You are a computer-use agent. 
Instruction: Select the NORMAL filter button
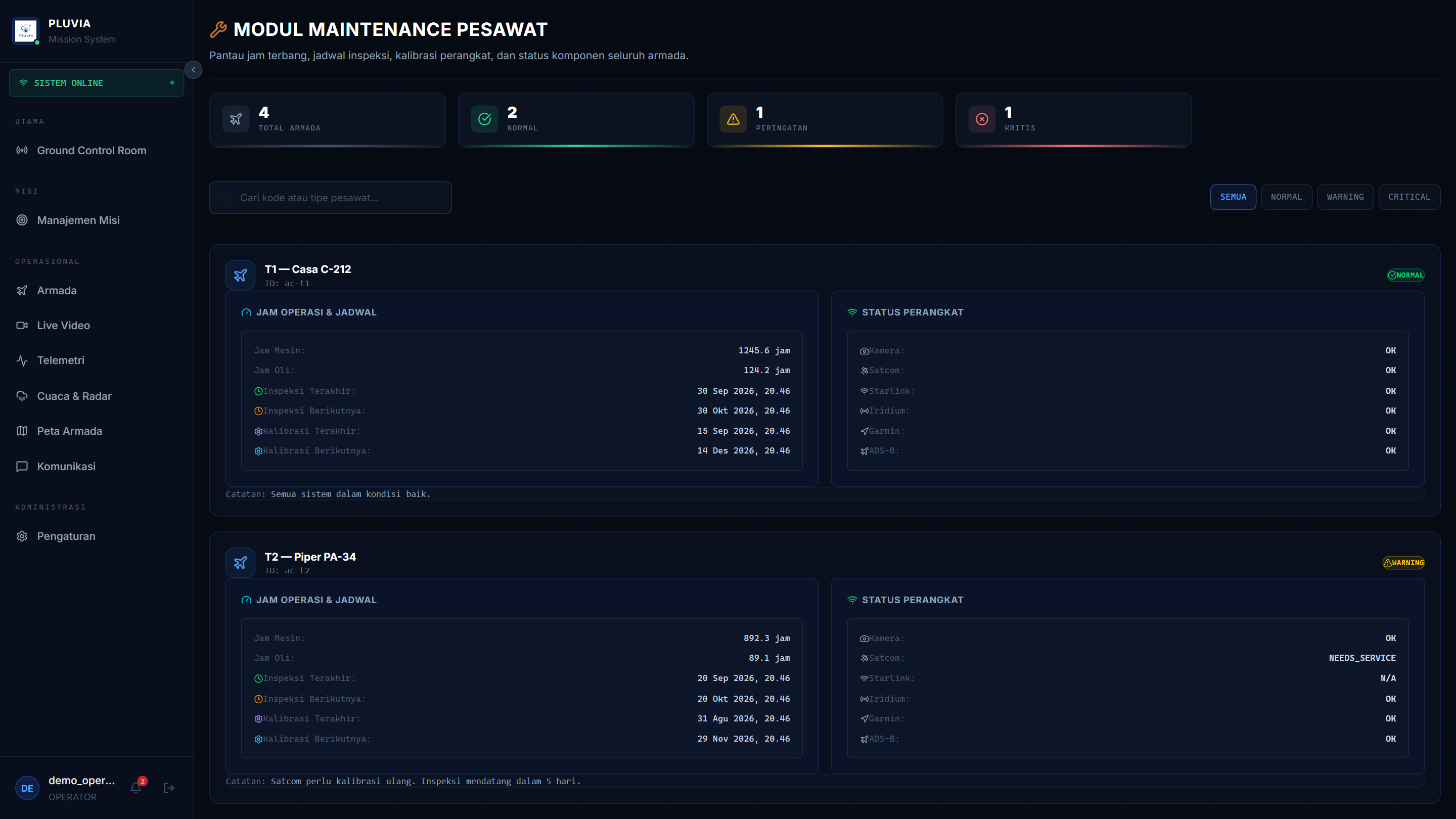click(x=1287, y=197)
